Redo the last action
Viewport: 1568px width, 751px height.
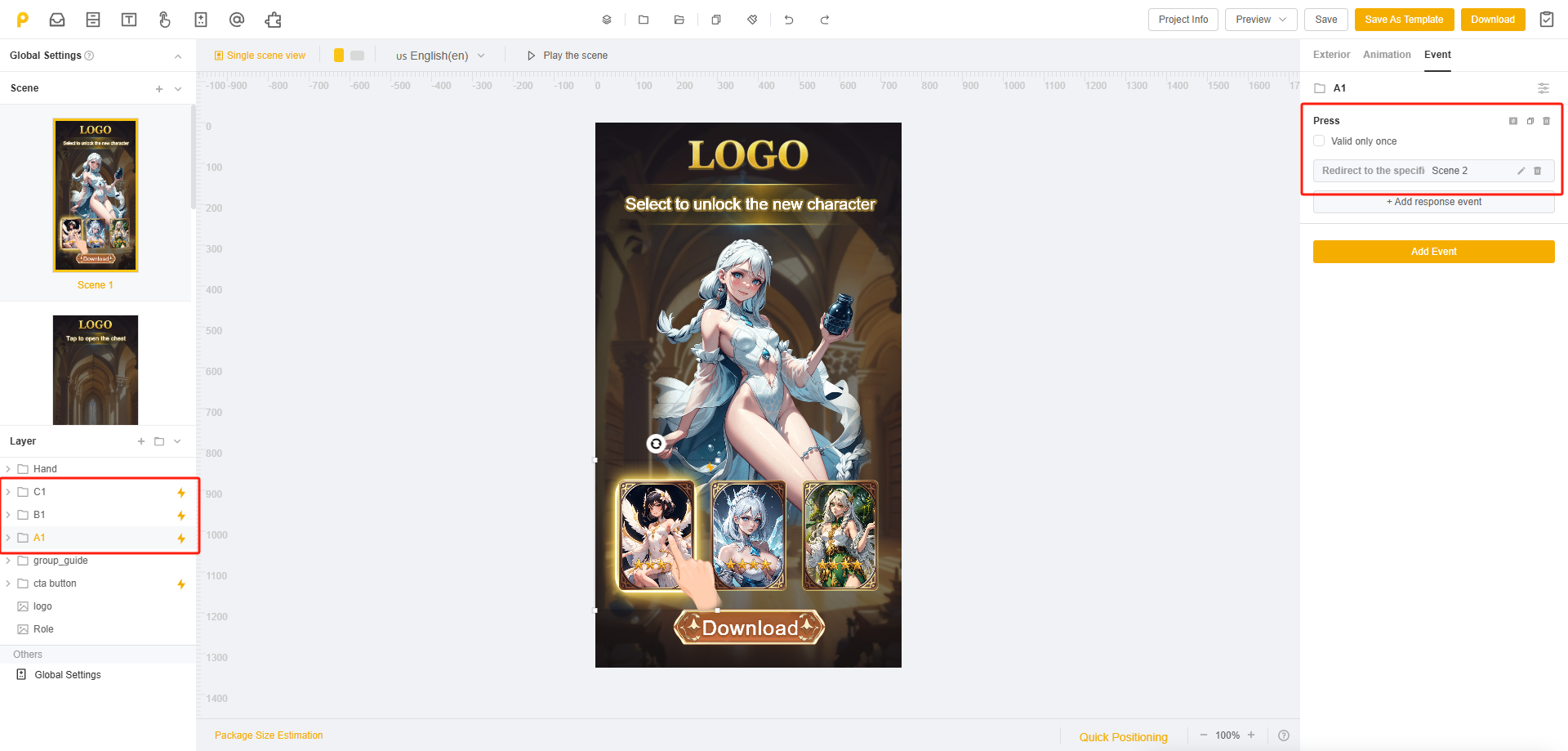(825, 20)
